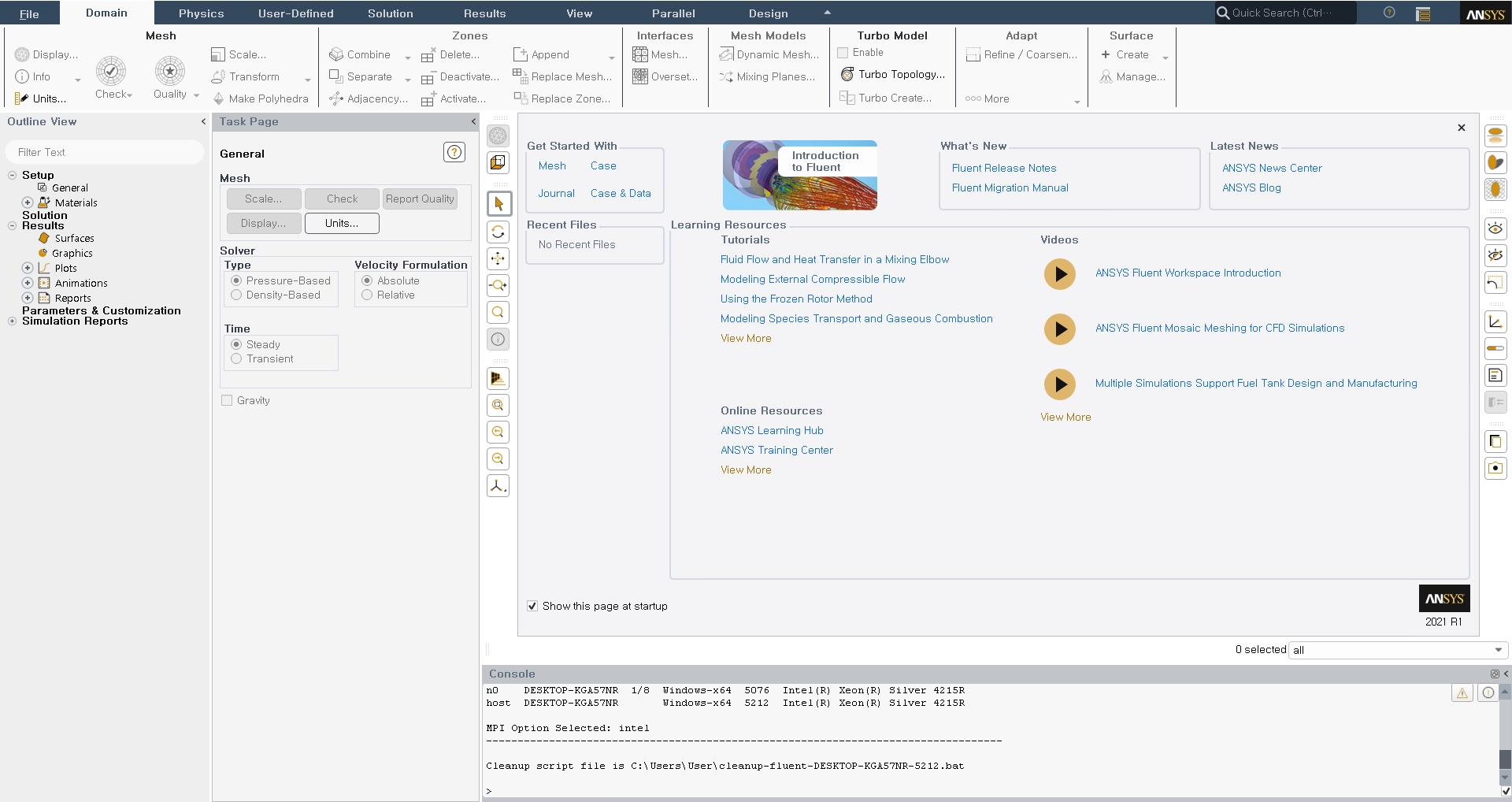This screenshot has width=1512, height=802.
Task: Select the rotate view tool
Action: click(498, 232)
